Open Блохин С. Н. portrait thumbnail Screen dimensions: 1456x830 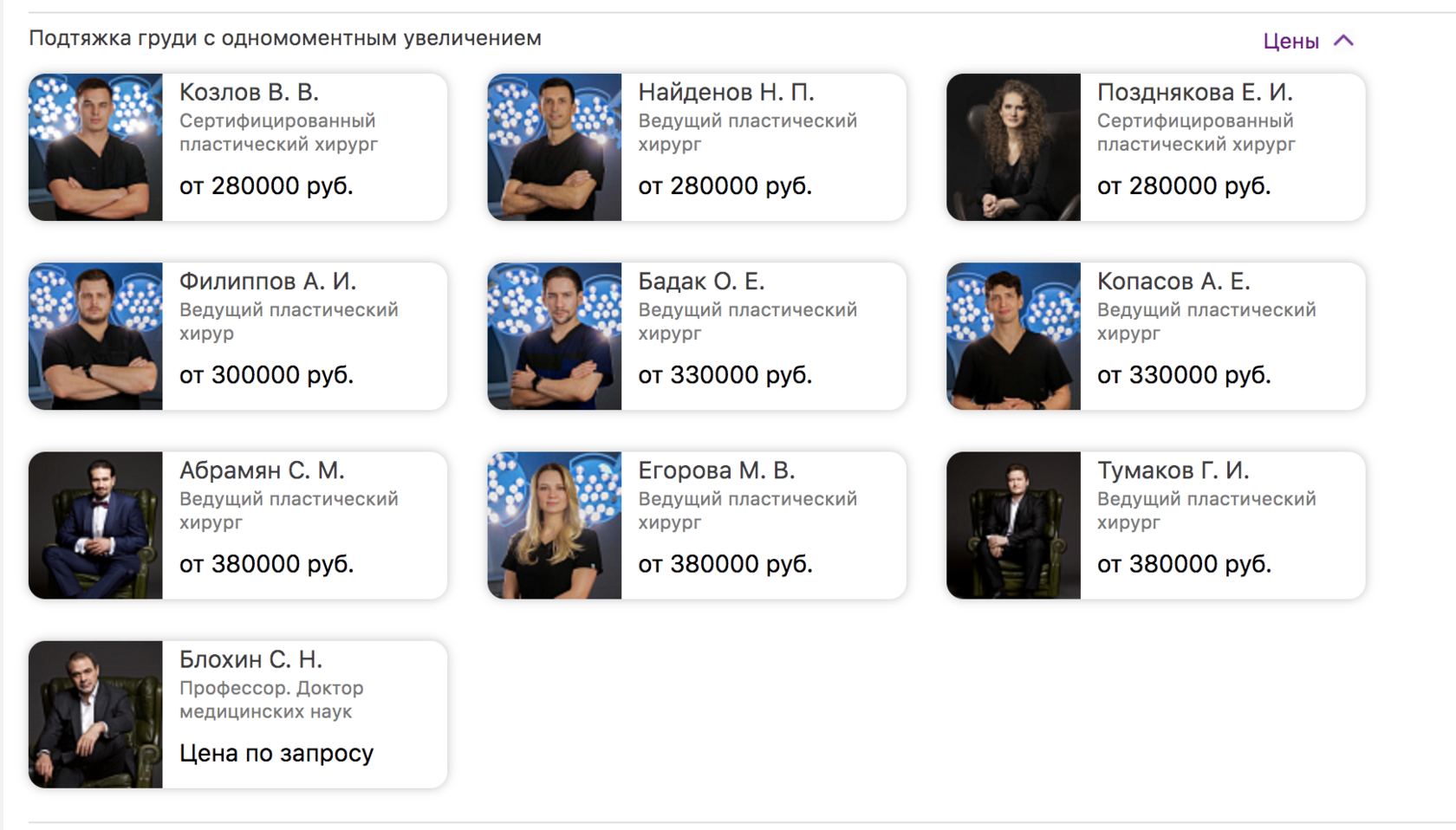(x=95, y=714)
